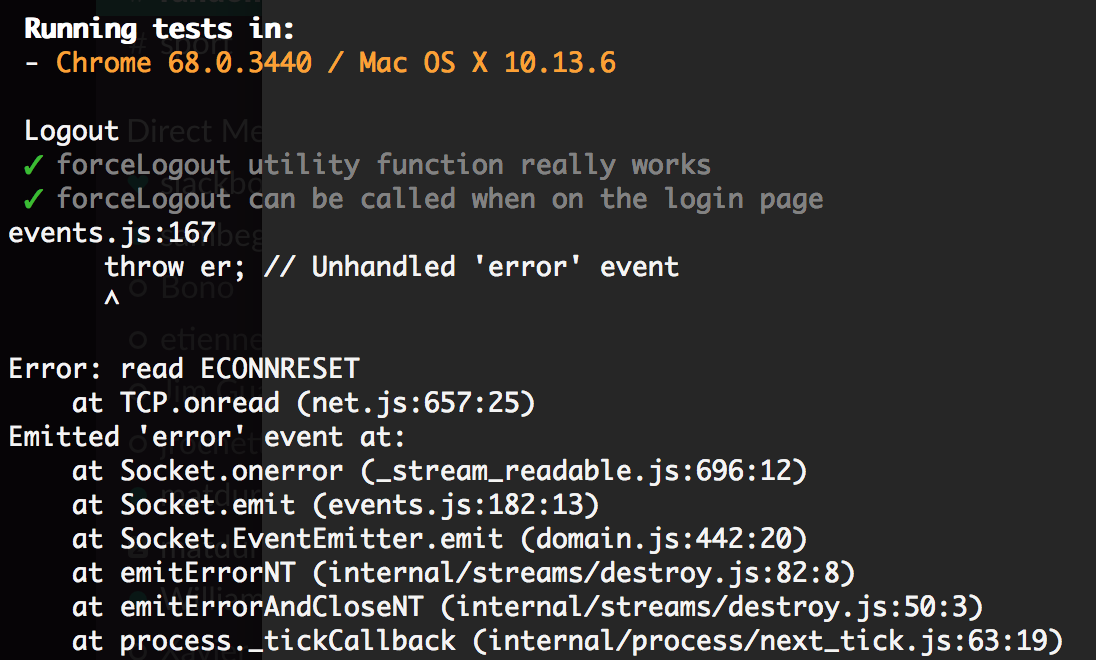Select the "Running tests in:" heading
Viewport: 1096px width, 660px height.
tap(159, 29)
